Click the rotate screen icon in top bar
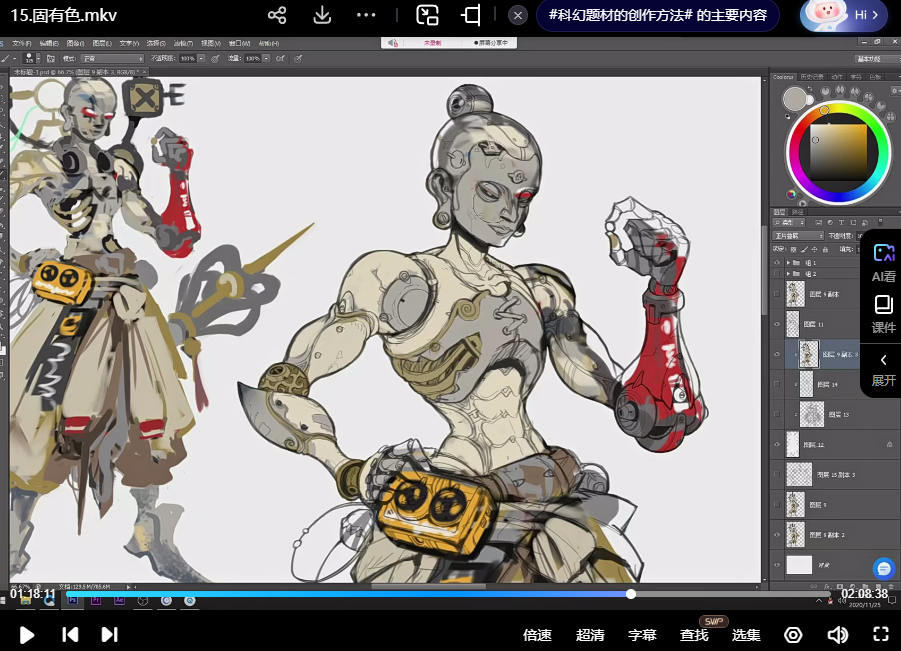 [x=471, y=16]
